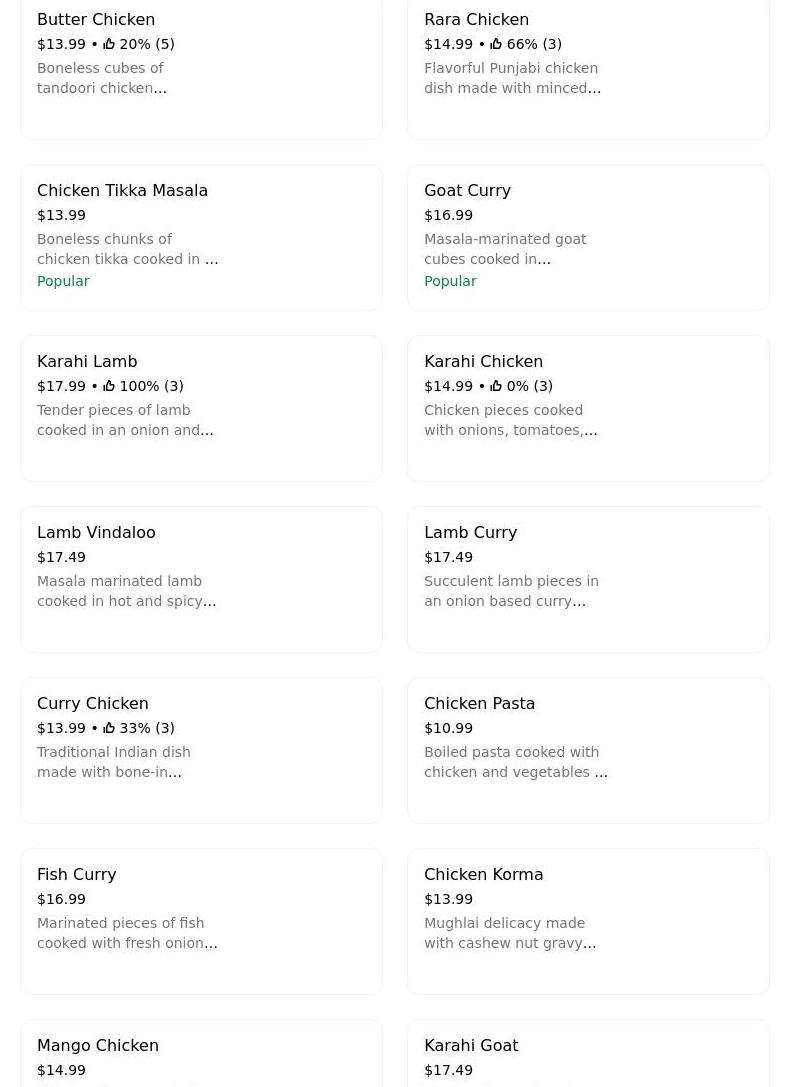Open Chicken Korma dish card
Screen dimensions: 804x1087
pyautogui.click(x=588, y=921)
